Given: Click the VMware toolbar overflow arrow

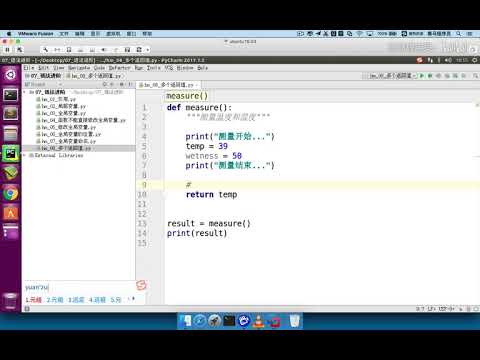Looking at the screenshot, I should 147,50.
